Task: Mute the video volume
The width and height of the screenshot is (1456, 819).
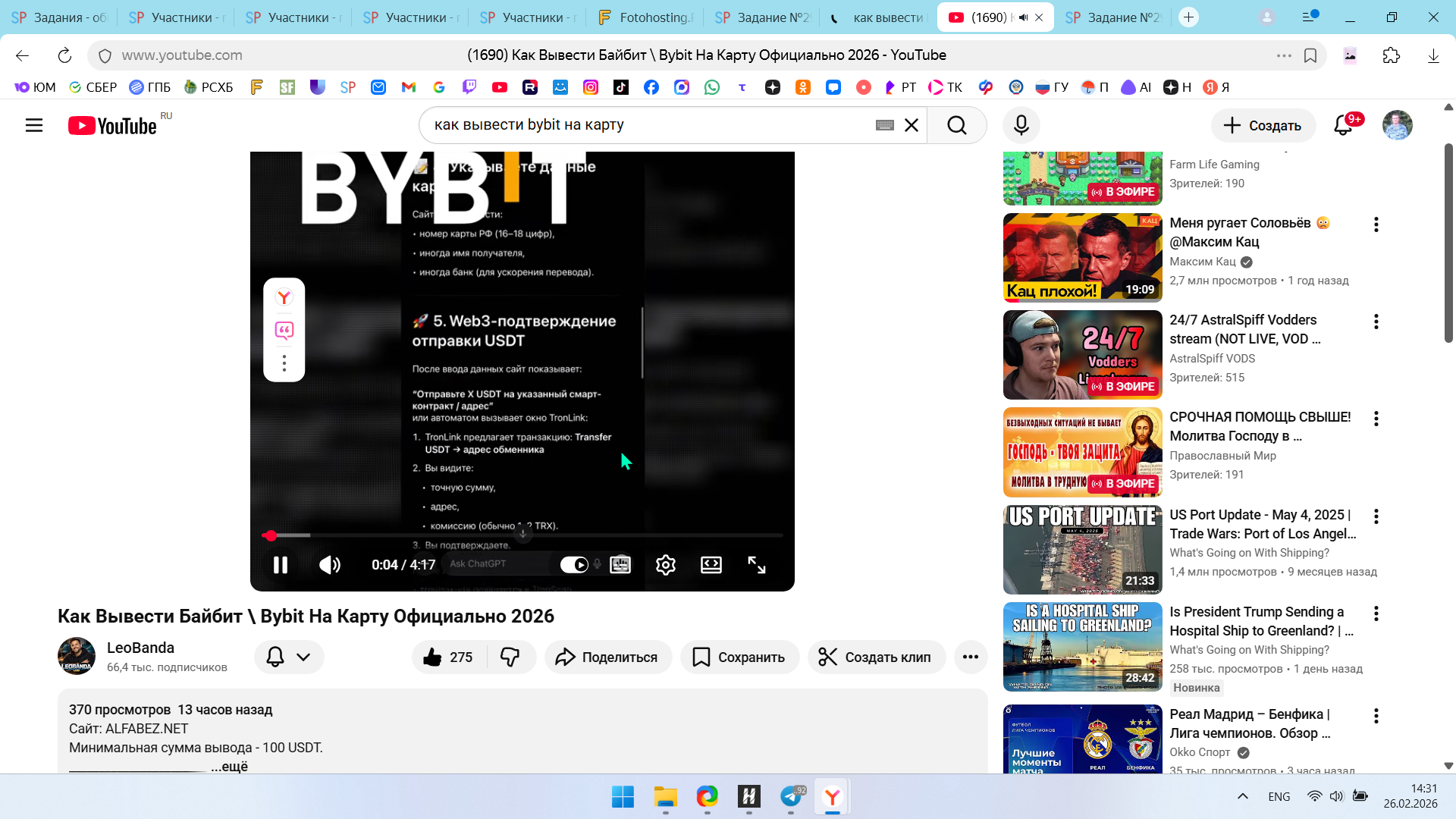Action: pos(330,565)
